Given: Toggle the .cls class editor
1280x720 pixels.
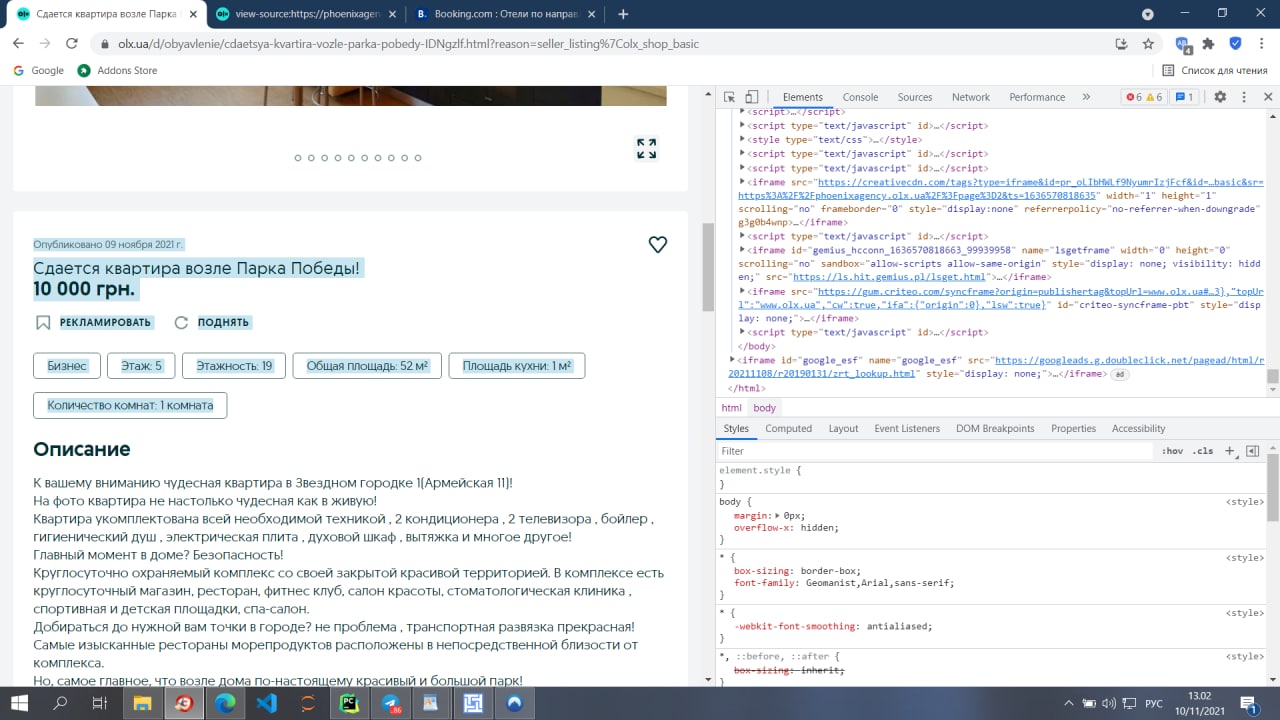Looking at the screenshot, I should point(1203,451).
